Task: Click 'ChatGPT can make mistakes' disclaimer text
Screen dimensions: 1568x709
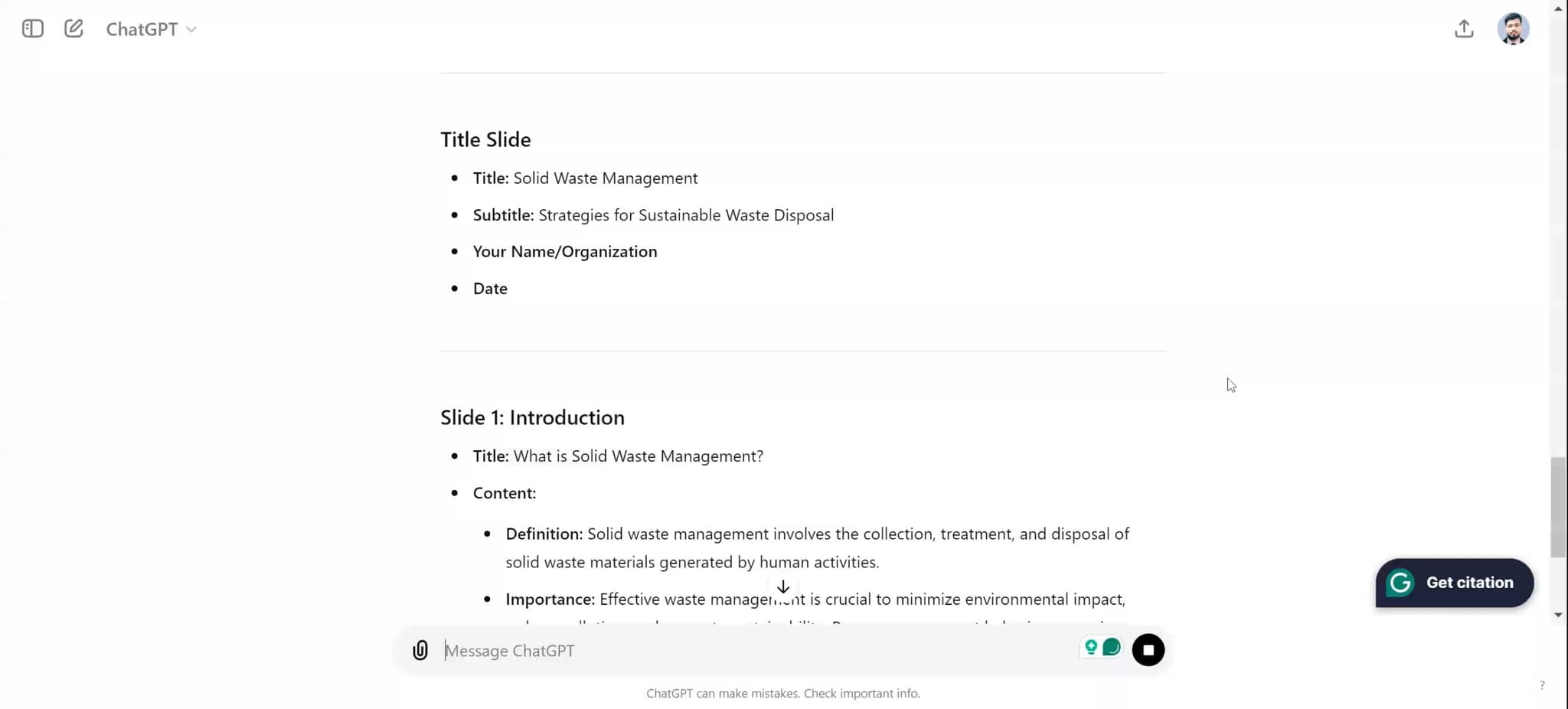Action: pyautogui.click(x=782, y=694)
